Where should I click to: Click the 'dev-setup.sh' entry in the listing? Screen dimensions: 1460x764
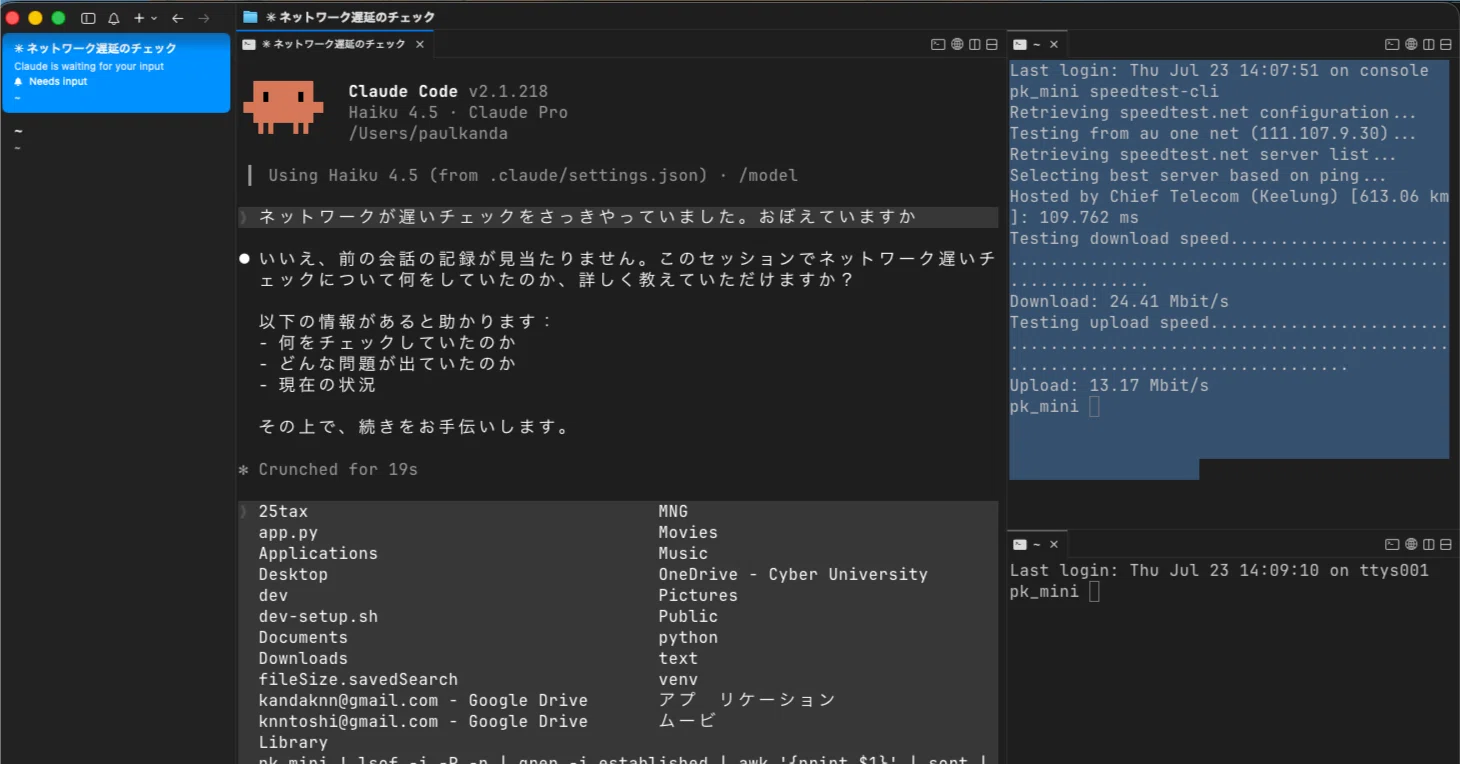[318, 616]
